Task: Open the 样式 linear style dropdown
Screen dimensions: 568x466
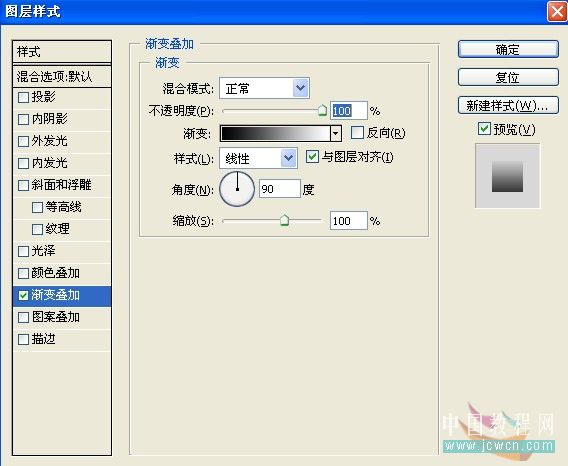Action: [x=258, y=158]
